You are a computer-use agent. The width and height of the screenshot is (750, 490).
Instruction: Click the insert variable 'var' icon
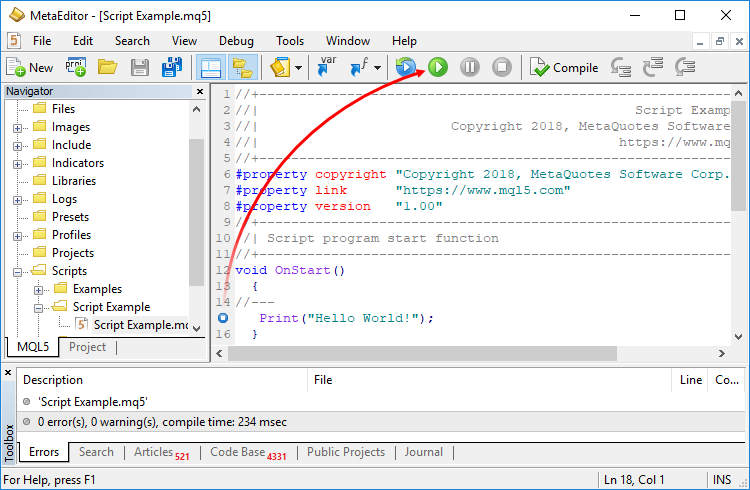pos(326,67)
